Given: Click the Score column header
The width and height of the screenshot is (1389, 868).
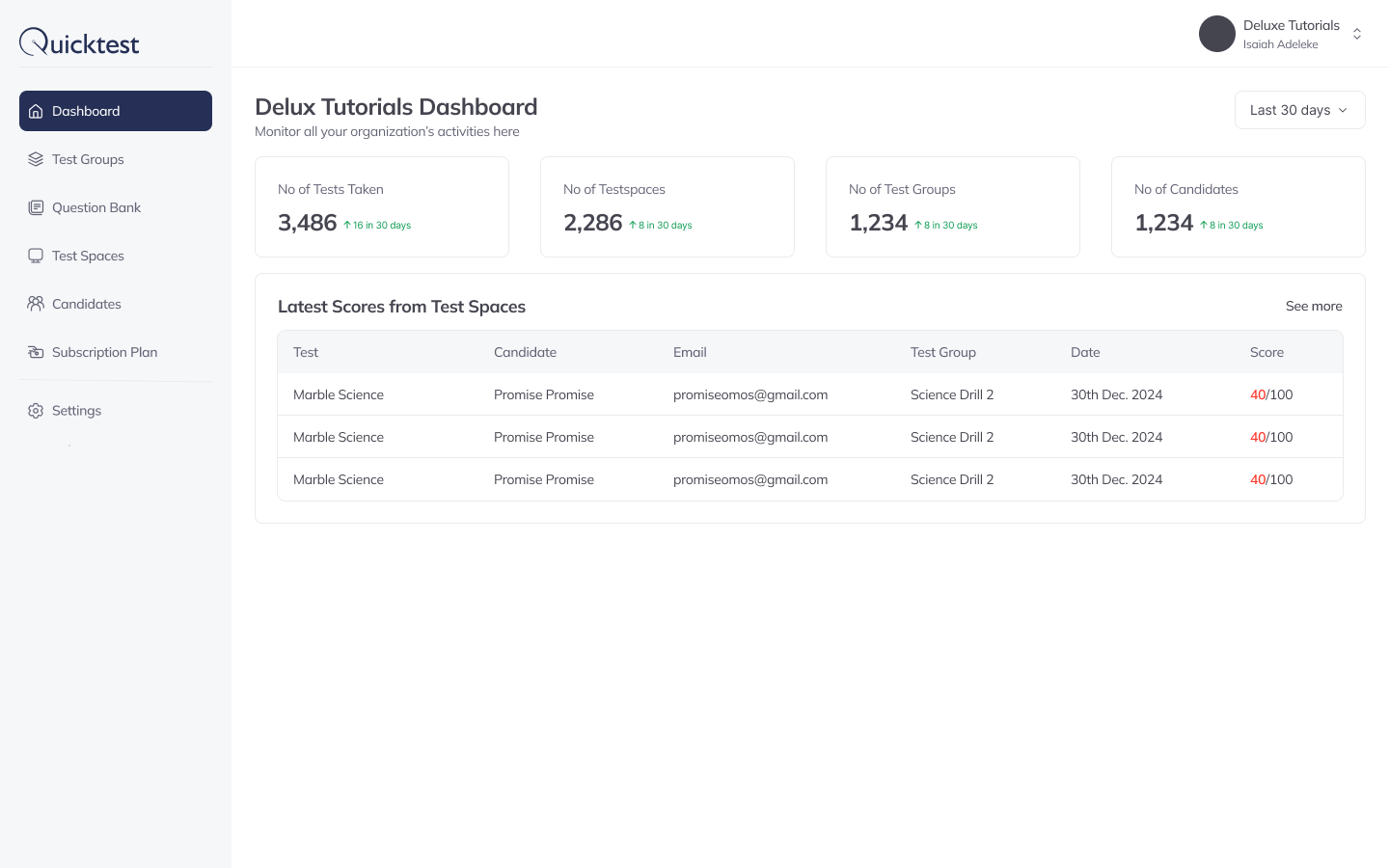Looking at the screenshot, I should coord(1266,352).
